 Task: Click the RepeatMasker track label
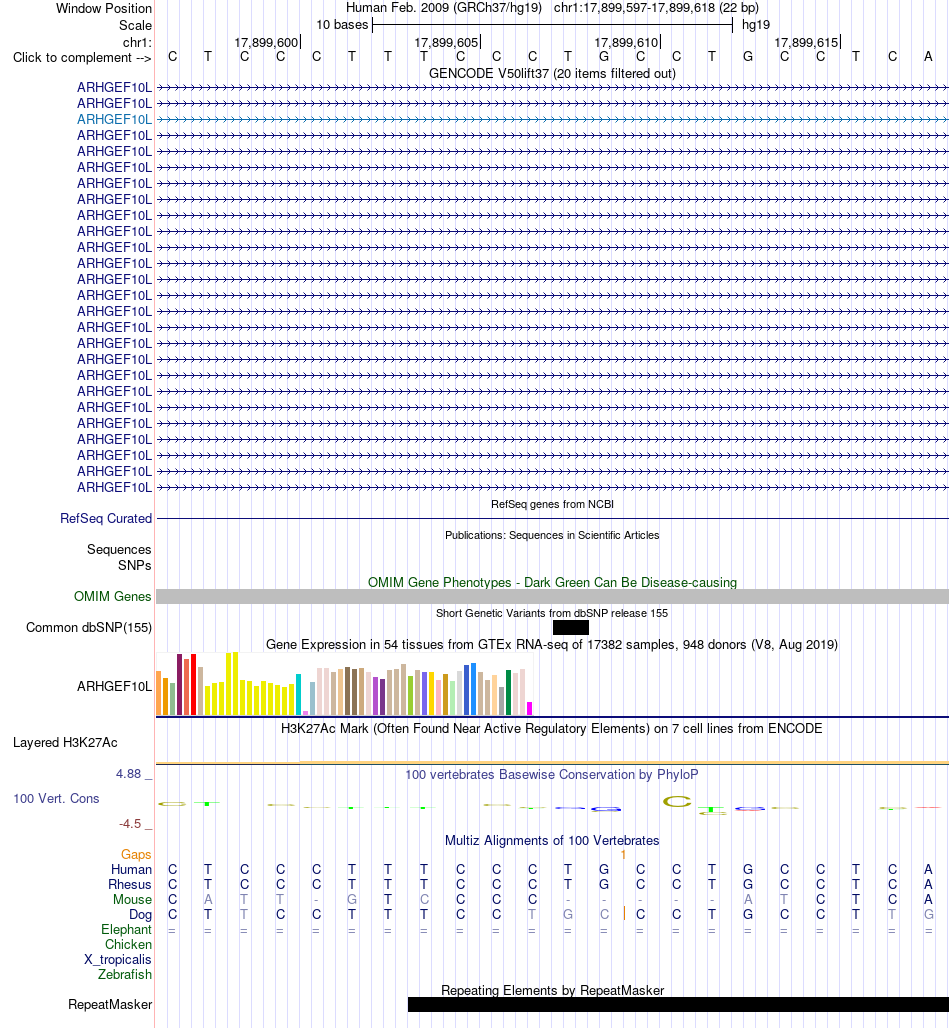click(x=110, y=1004)
